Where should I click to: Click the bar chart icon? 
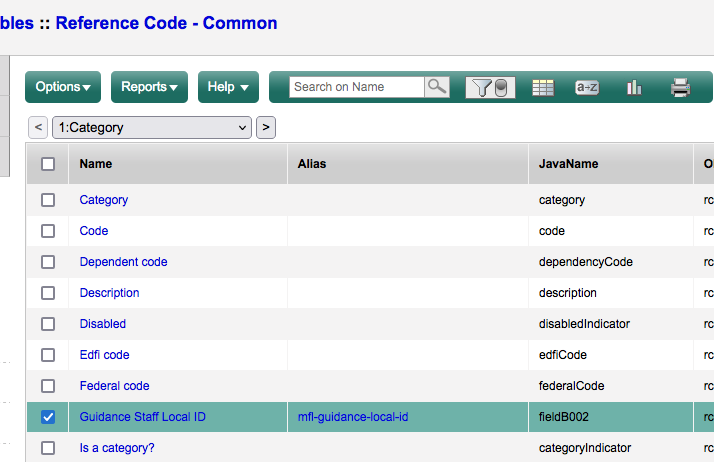pos(634,88)
